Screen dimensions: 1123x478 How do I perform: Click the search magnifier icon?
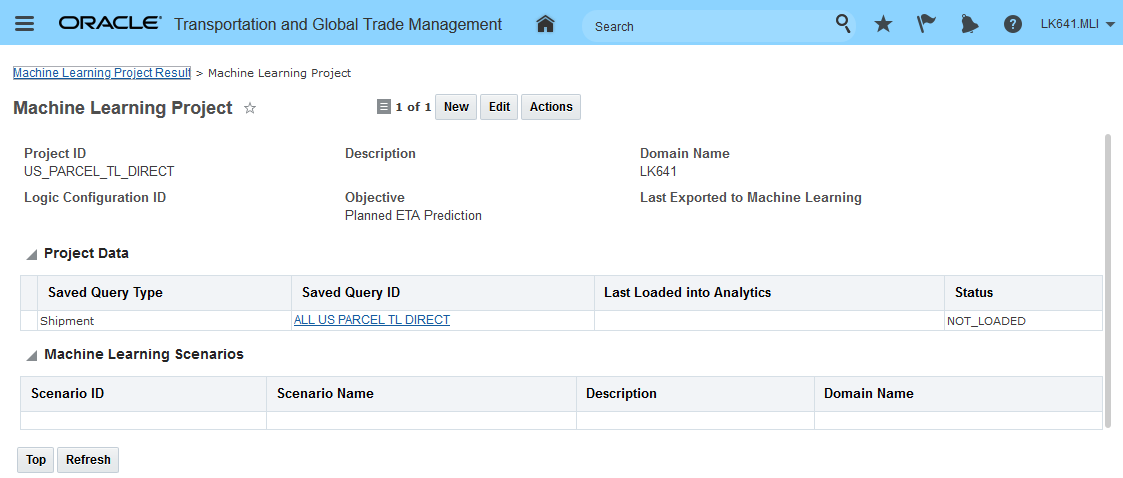click(843, 24)
